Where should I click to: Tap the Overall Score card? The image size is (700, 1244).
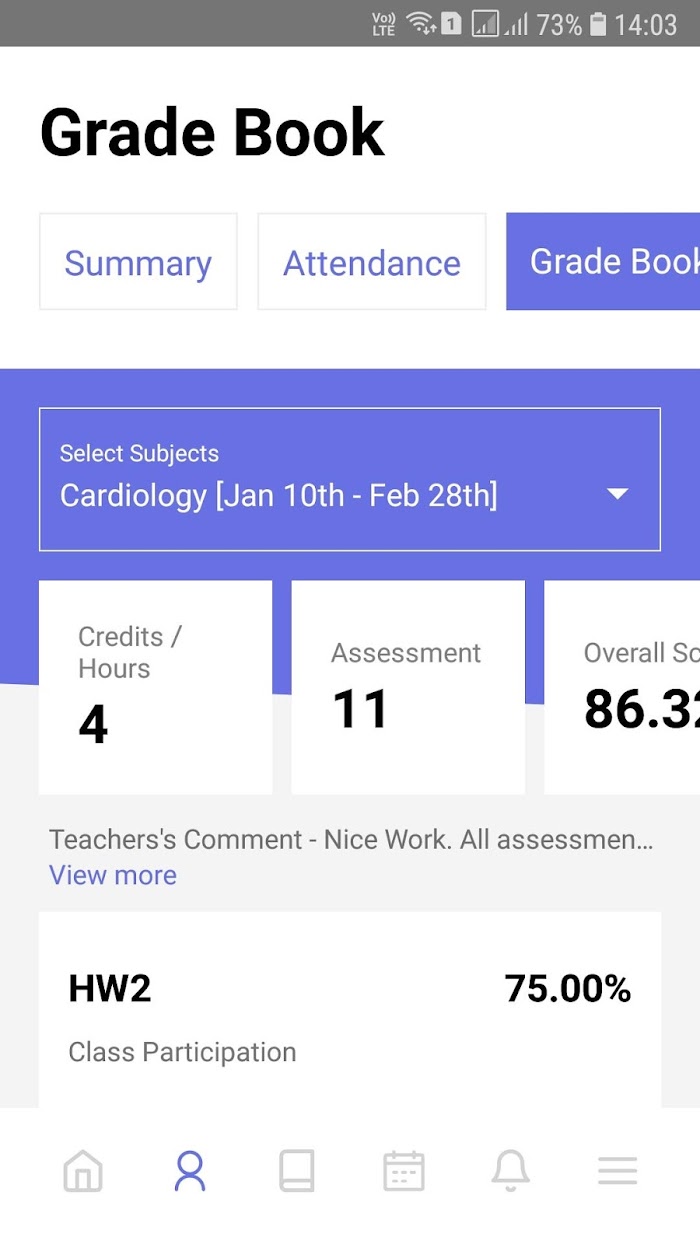coord(622,687)
